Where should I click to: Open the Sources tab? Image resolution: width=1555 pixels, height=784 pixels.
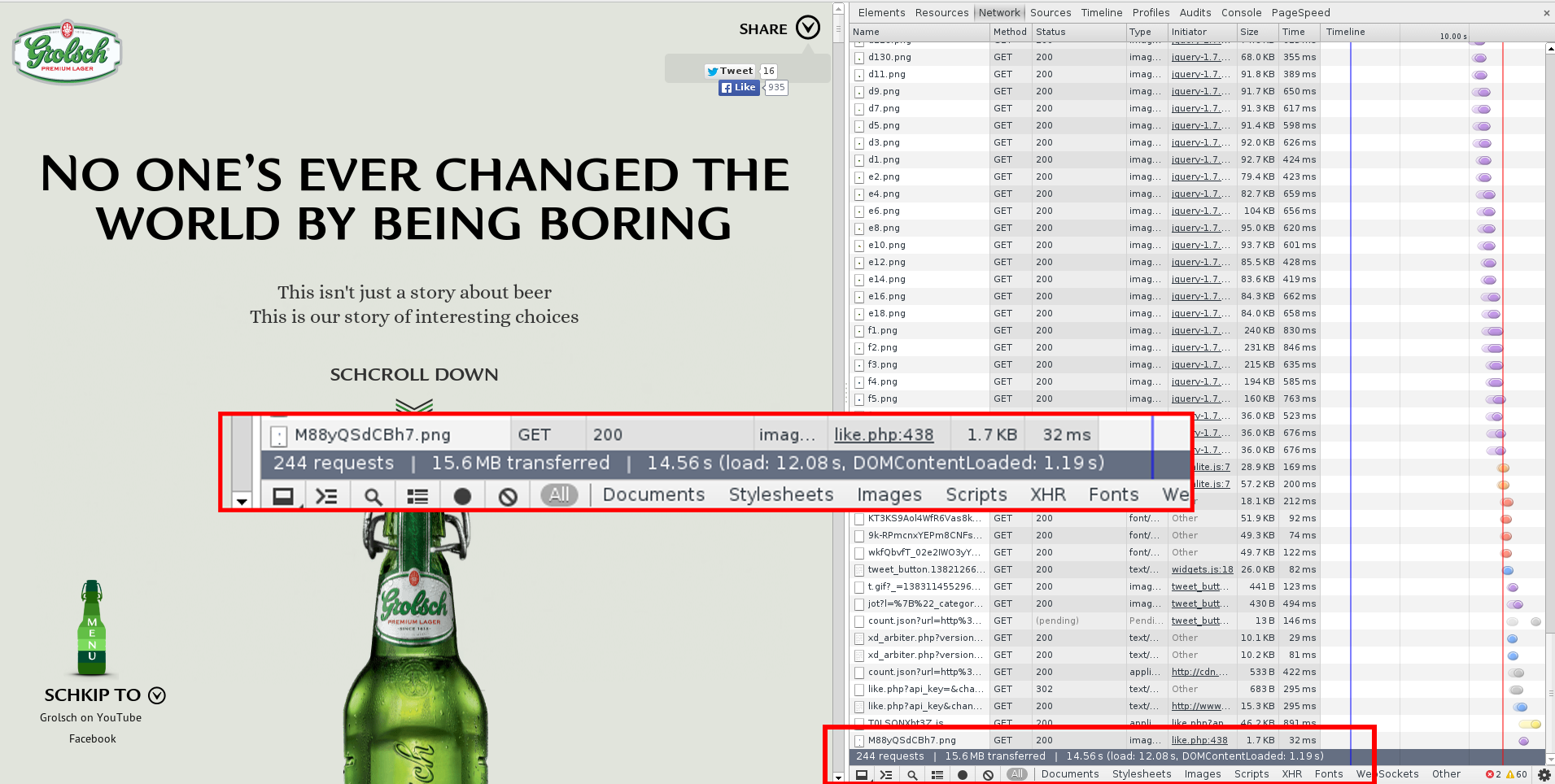tap(1050, 13)
